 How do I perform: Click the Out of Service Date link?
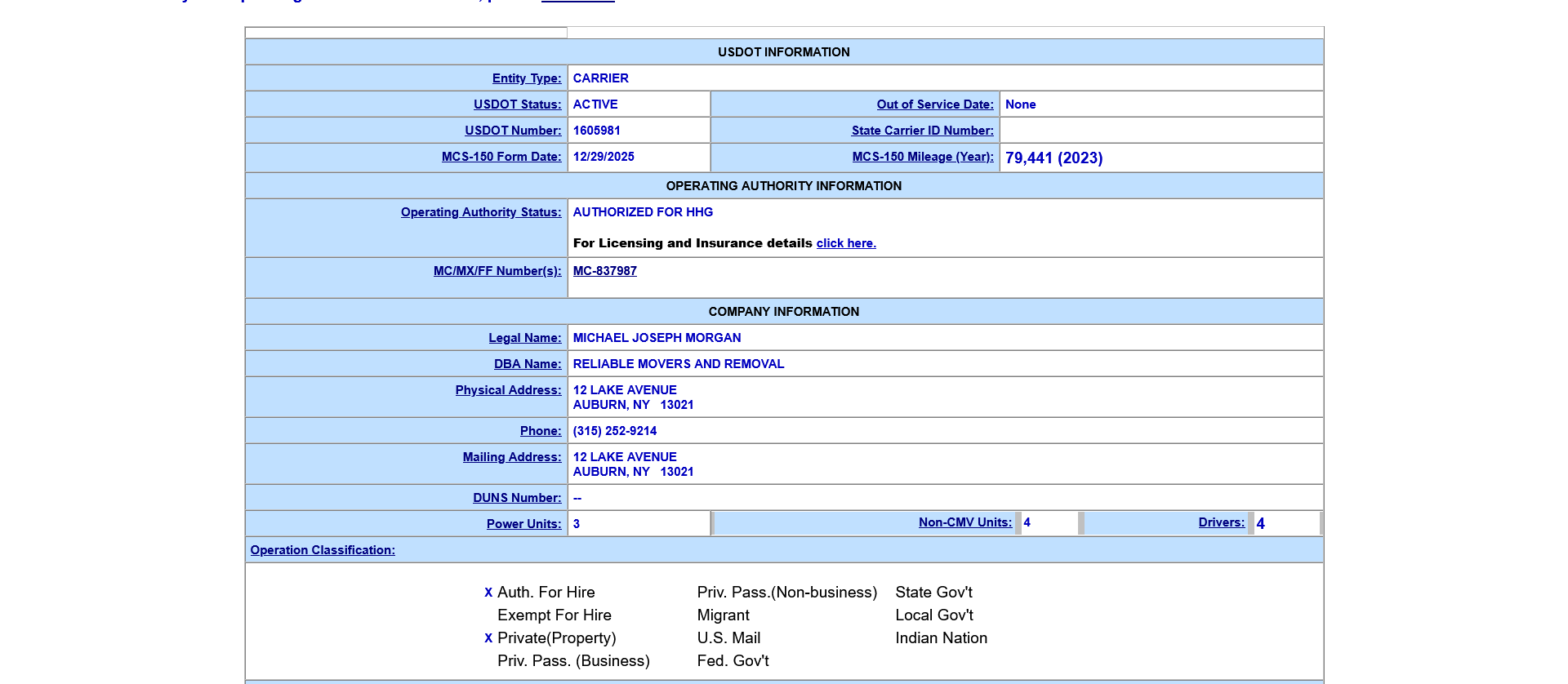[x=935, y=104]
